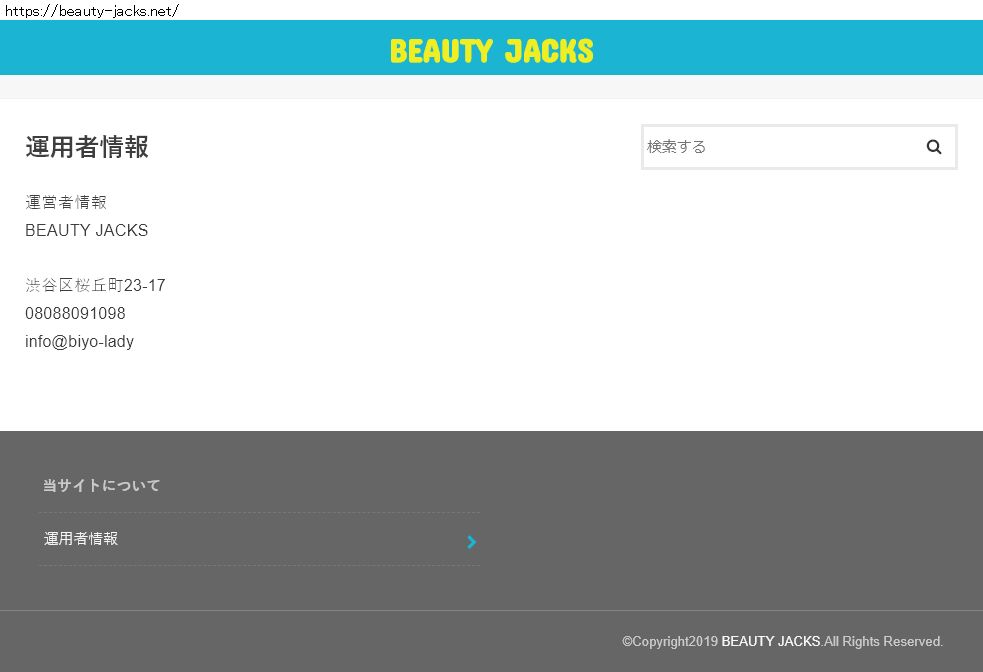Click the 運用者情報 page heading
This screenshot has height=672, width=983.
tap(87, 147)
